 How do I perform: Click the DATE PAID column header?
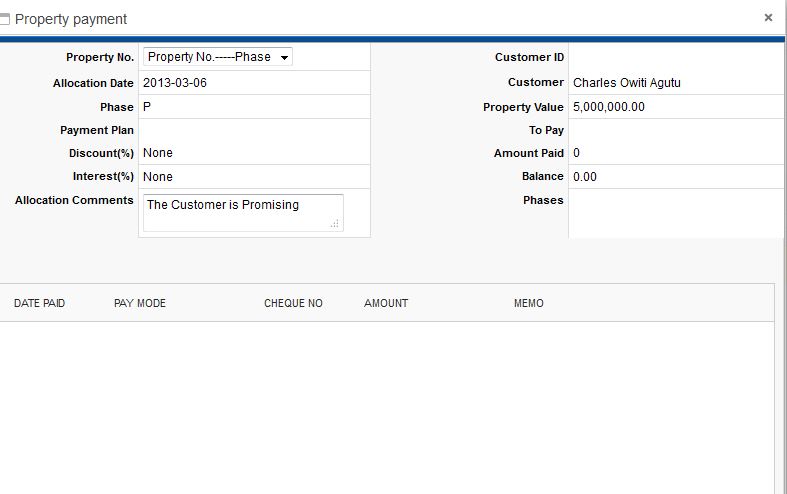point(39,303)
